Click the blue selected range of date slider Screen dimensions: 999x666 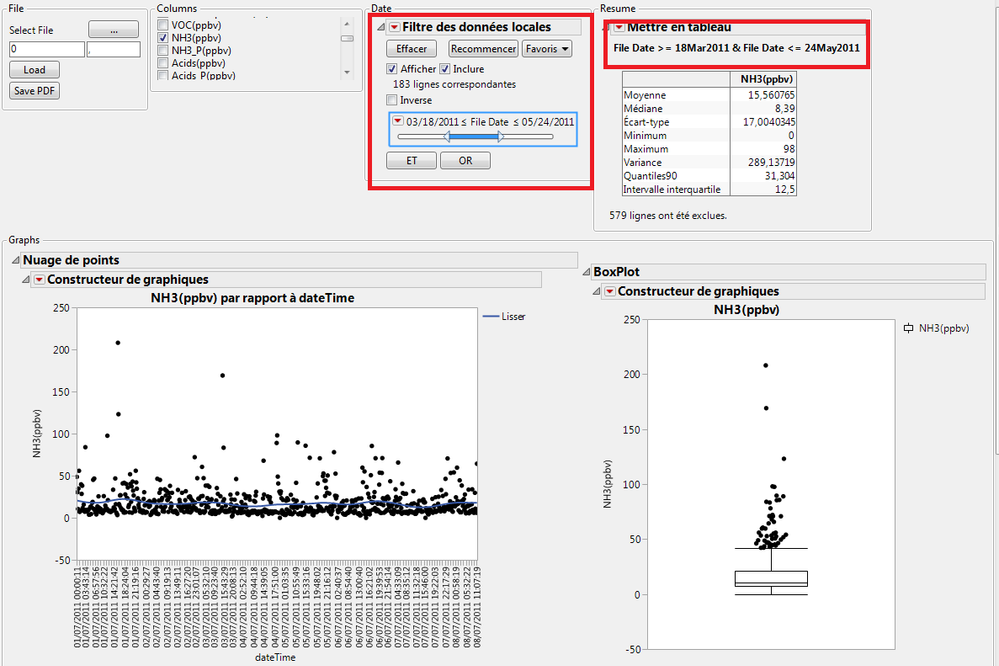click(473, 136)
